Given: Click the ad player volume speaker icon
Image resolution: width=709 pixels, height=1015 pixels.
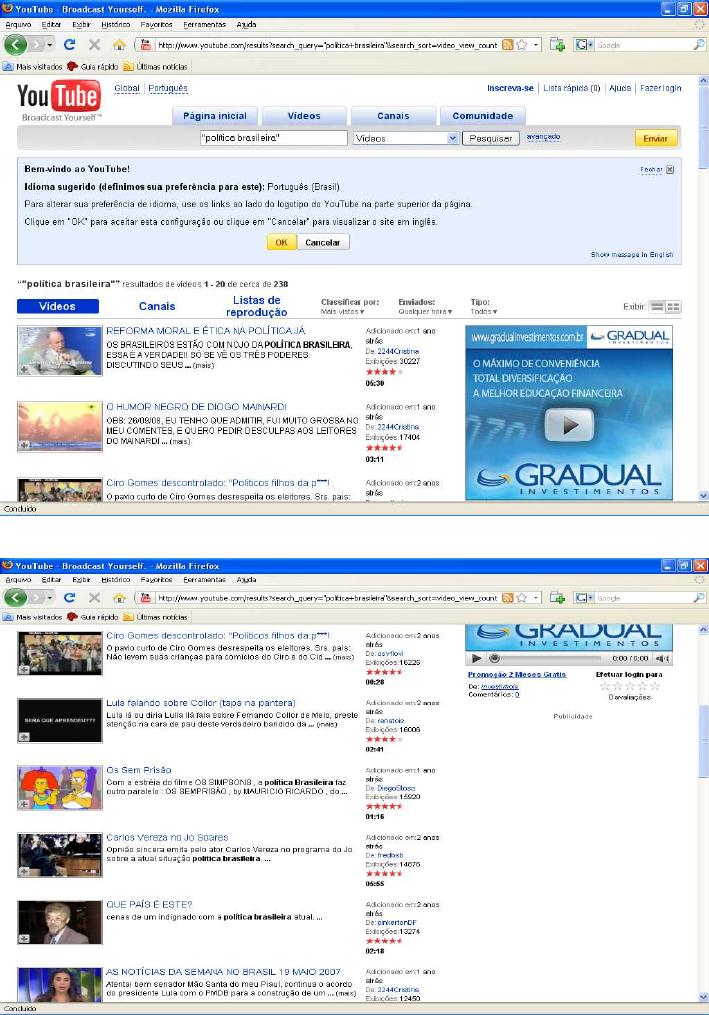Looking at the screenshot, I should tap(663, 658).
